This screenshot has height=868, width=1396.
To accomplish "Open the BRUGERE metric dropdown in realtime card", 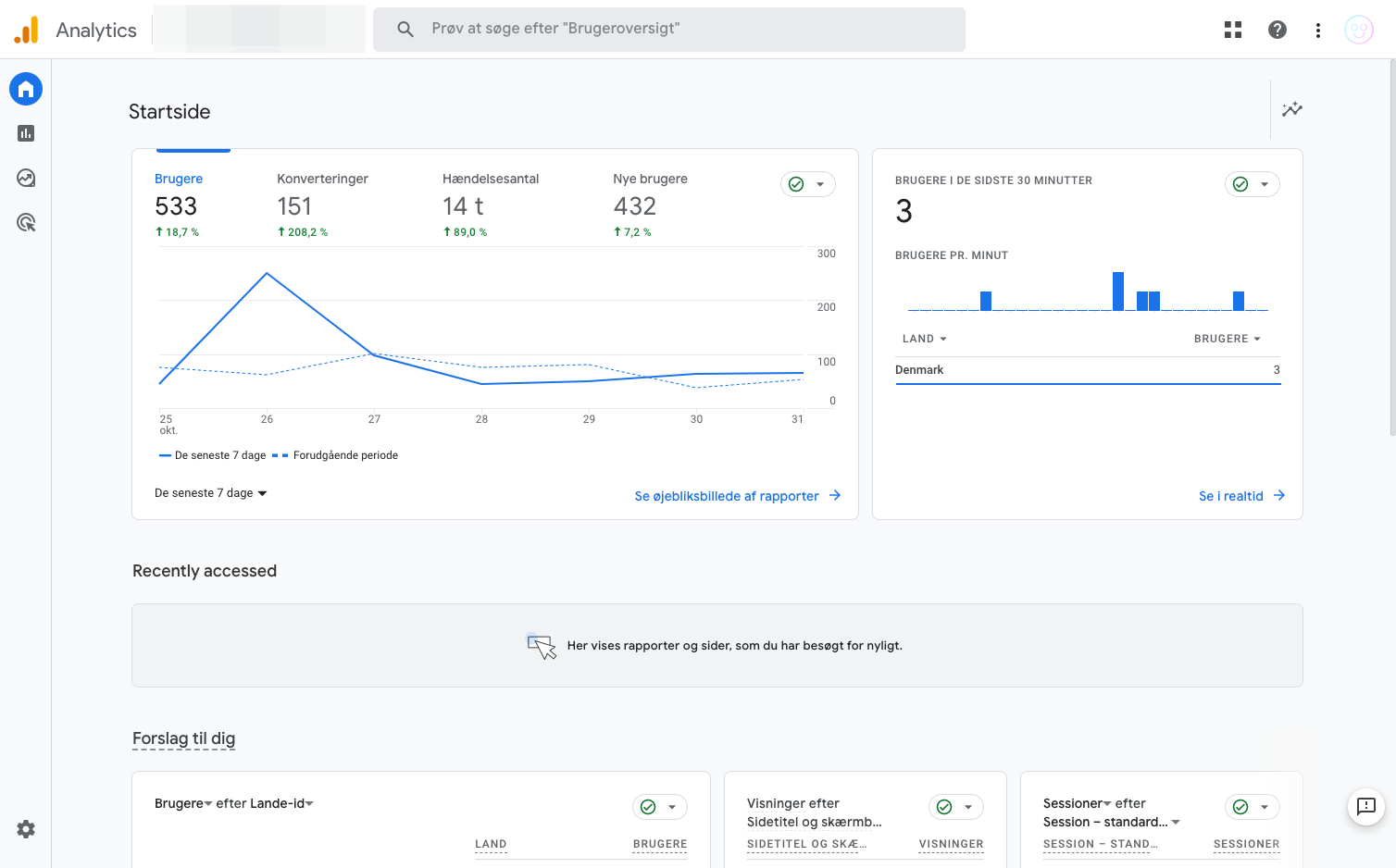I will pyautogui.click(x=1228, y=339).
